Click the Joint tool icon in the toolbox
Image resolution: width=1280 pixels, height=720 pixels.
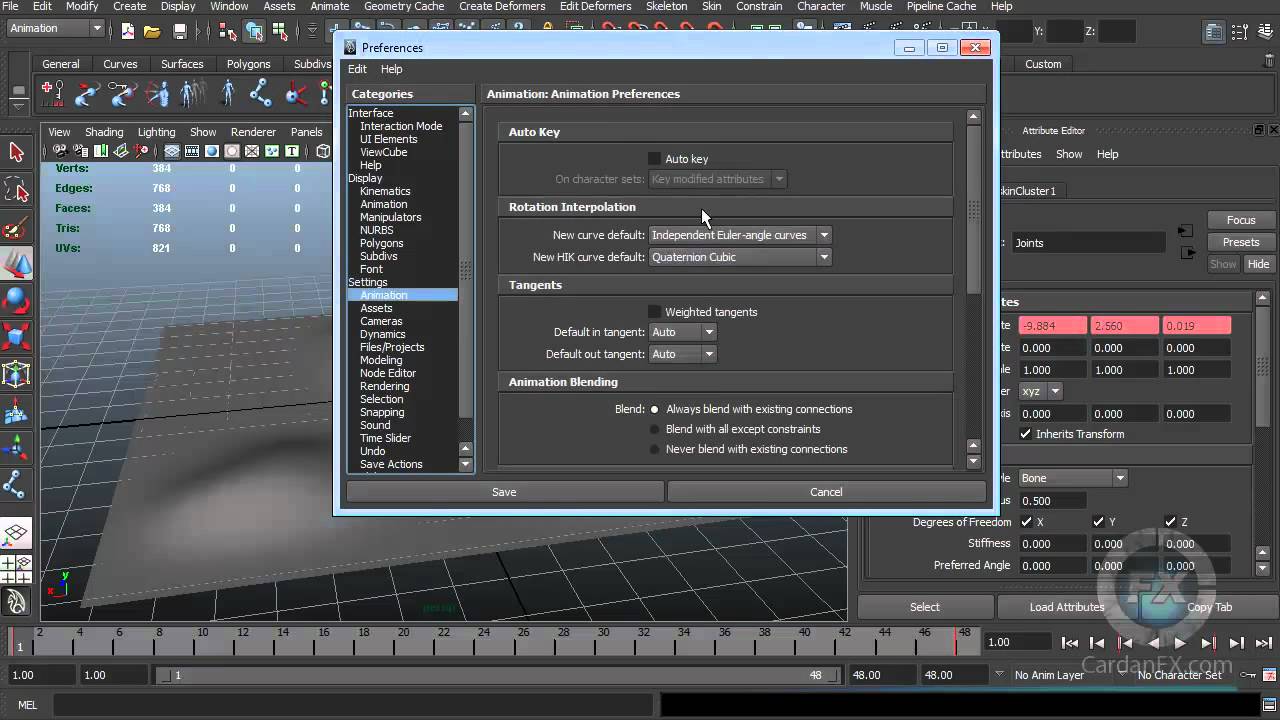click(16, 485)
